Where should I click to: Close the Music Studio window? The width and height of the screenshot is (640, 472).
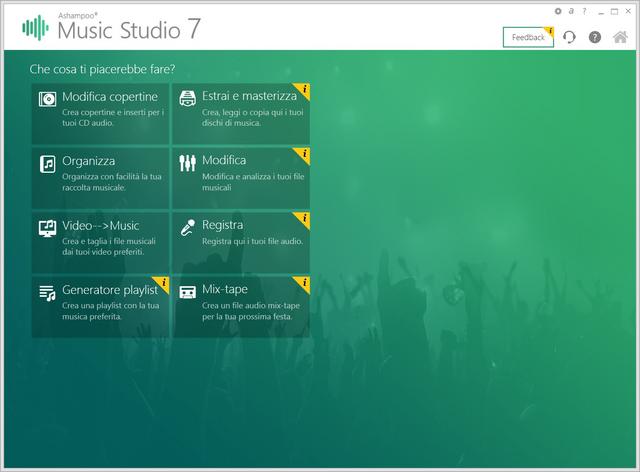(628, 11)
